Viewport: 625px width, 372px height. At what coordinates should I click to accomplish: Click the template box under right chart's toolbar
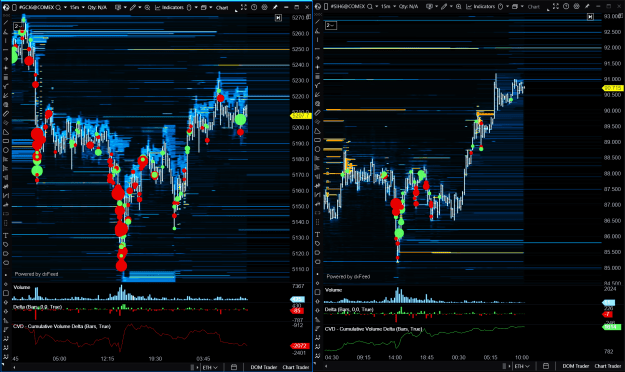click(331, 25)
